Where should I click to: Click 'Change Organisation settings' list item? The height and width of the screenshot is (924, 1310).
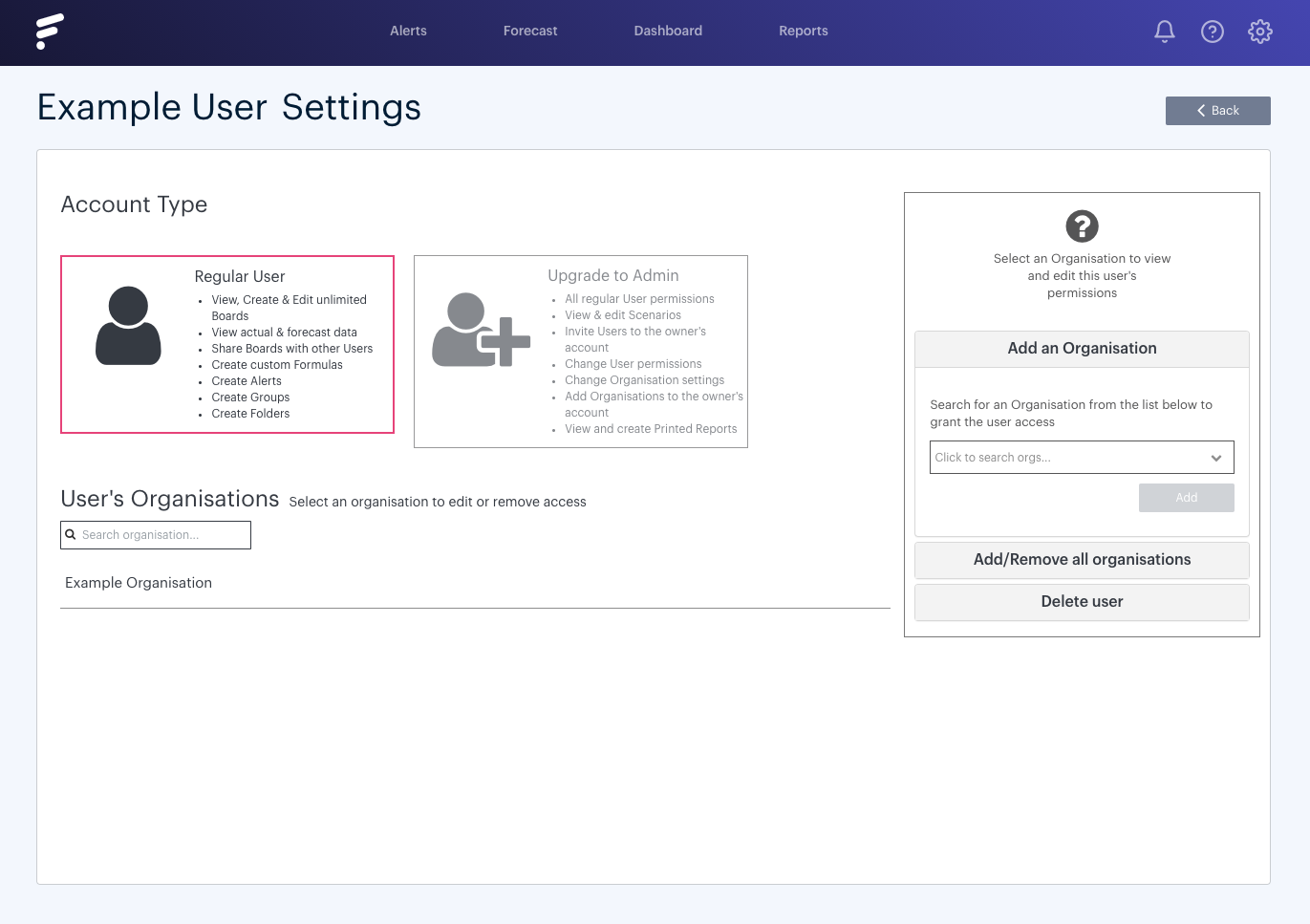coord(644,380)
